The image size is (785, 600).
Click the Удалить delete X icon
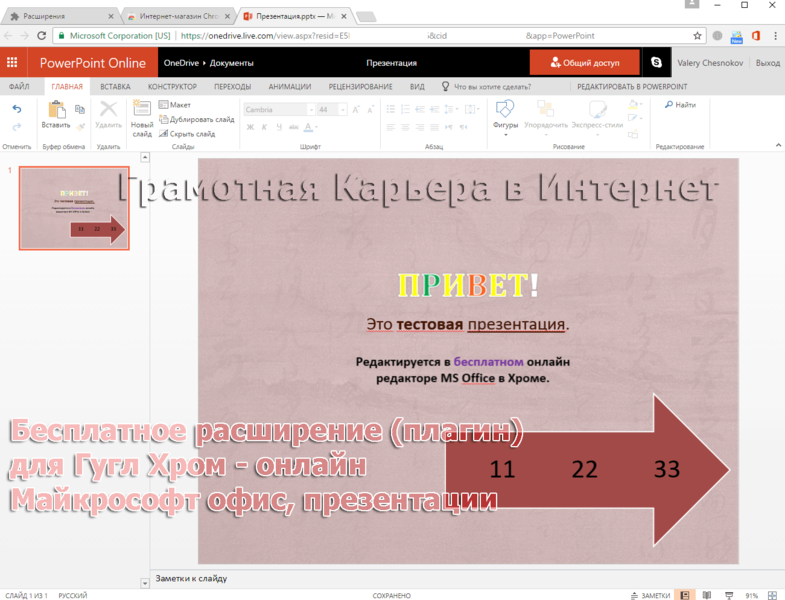coord(108,109)
